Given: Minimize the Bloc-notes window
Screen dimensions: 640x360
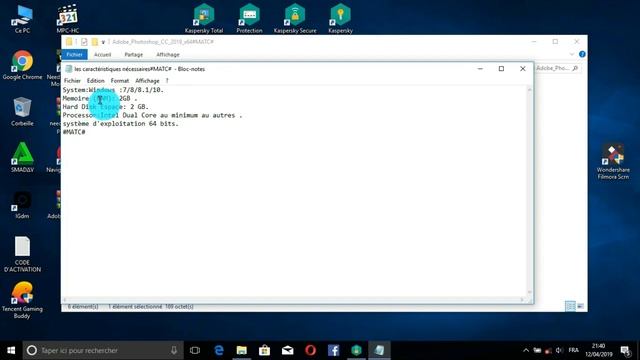Looking at the screenshot, I should tap(480, 69).
